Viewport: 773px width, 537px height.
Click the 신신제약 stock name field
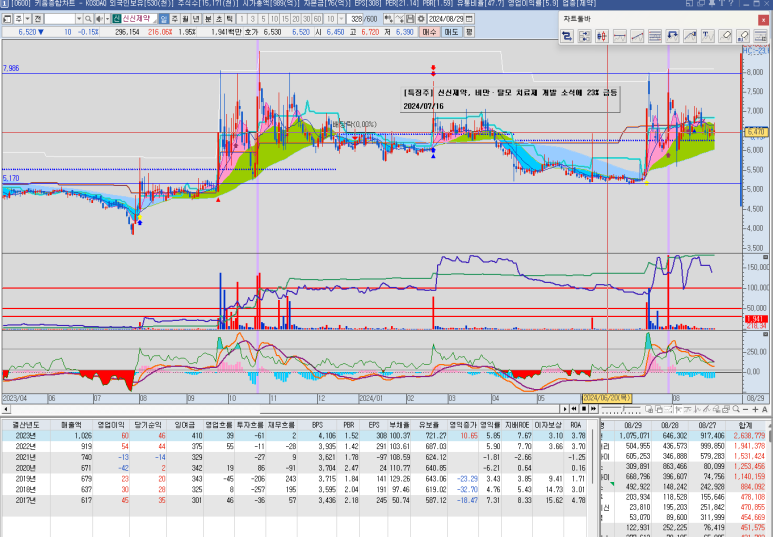pos(140,19)
